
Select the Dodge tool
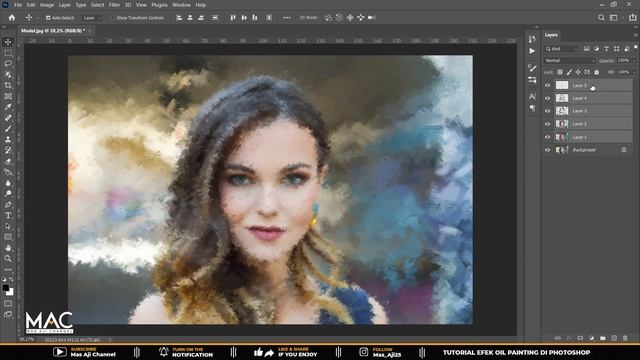(x=8, y=194)
